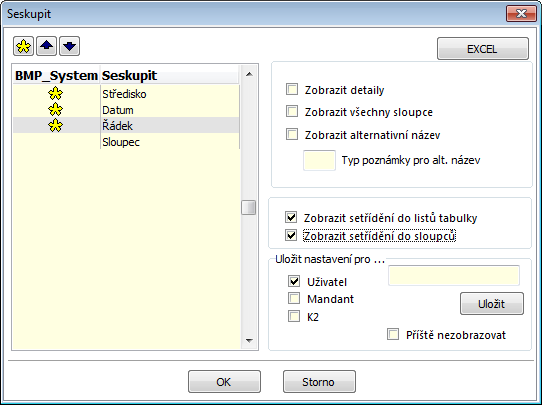The height and width of the screenshot is (405, 542).
Task: Click the EXCEL export button
Action: click(483, 49)
